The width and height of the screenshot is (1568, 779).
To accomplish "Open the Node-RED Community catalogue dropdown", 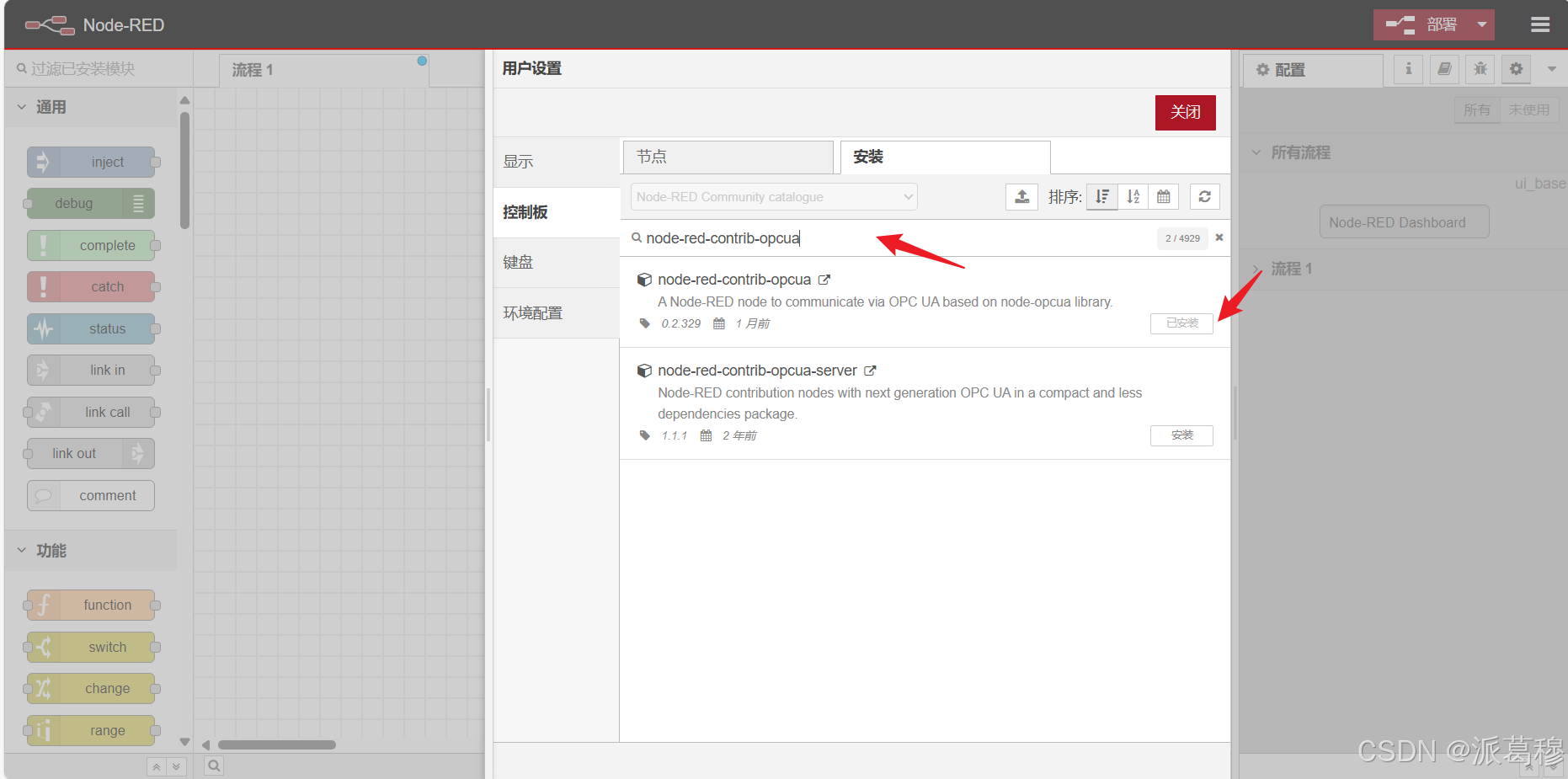I will click(x=774, y=197).
